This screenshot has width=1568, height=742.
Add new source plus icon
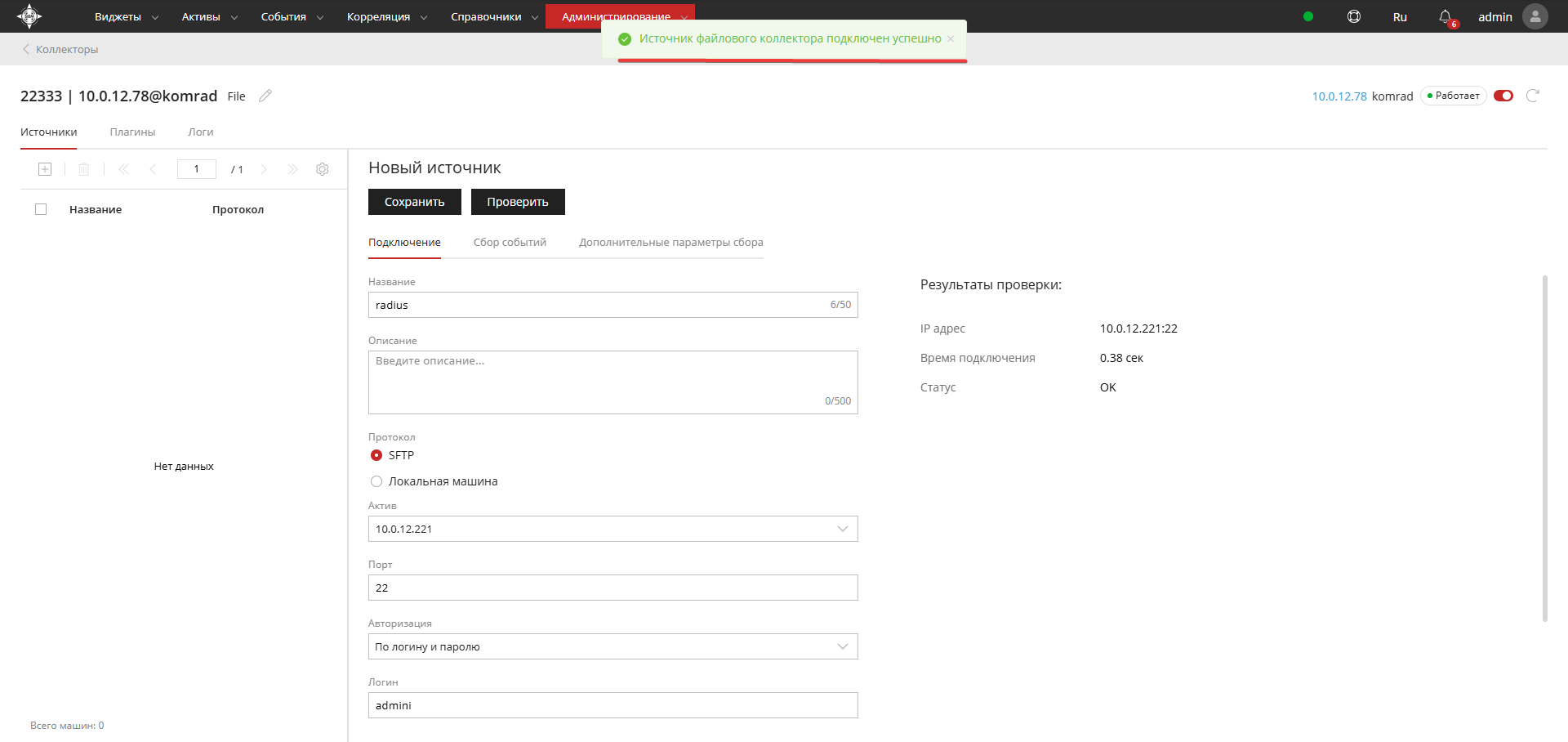(45, 169)
